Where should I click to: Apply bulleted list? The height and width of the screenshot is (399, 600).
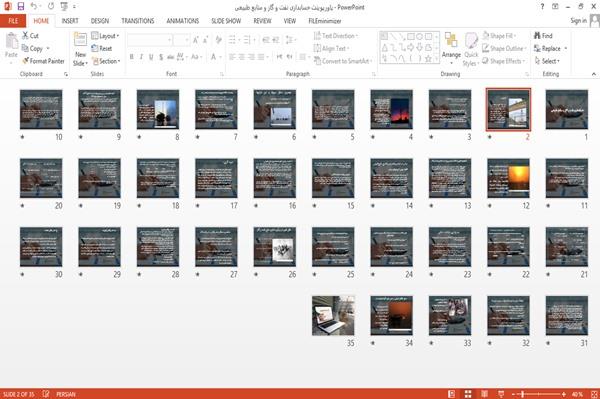(x=233, y=40)
